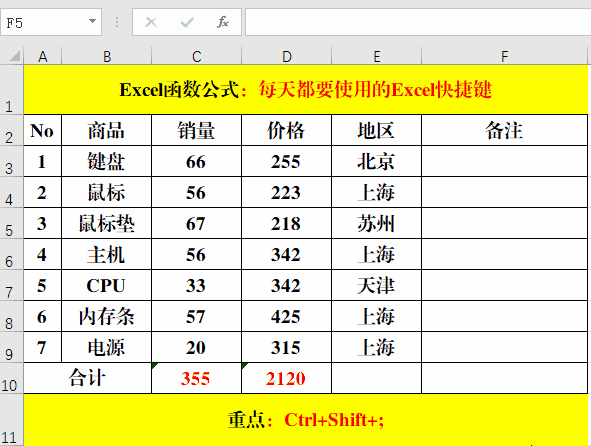The image size is (591, 446).
Task: Select the region cell '北京'
Action: 376,161
